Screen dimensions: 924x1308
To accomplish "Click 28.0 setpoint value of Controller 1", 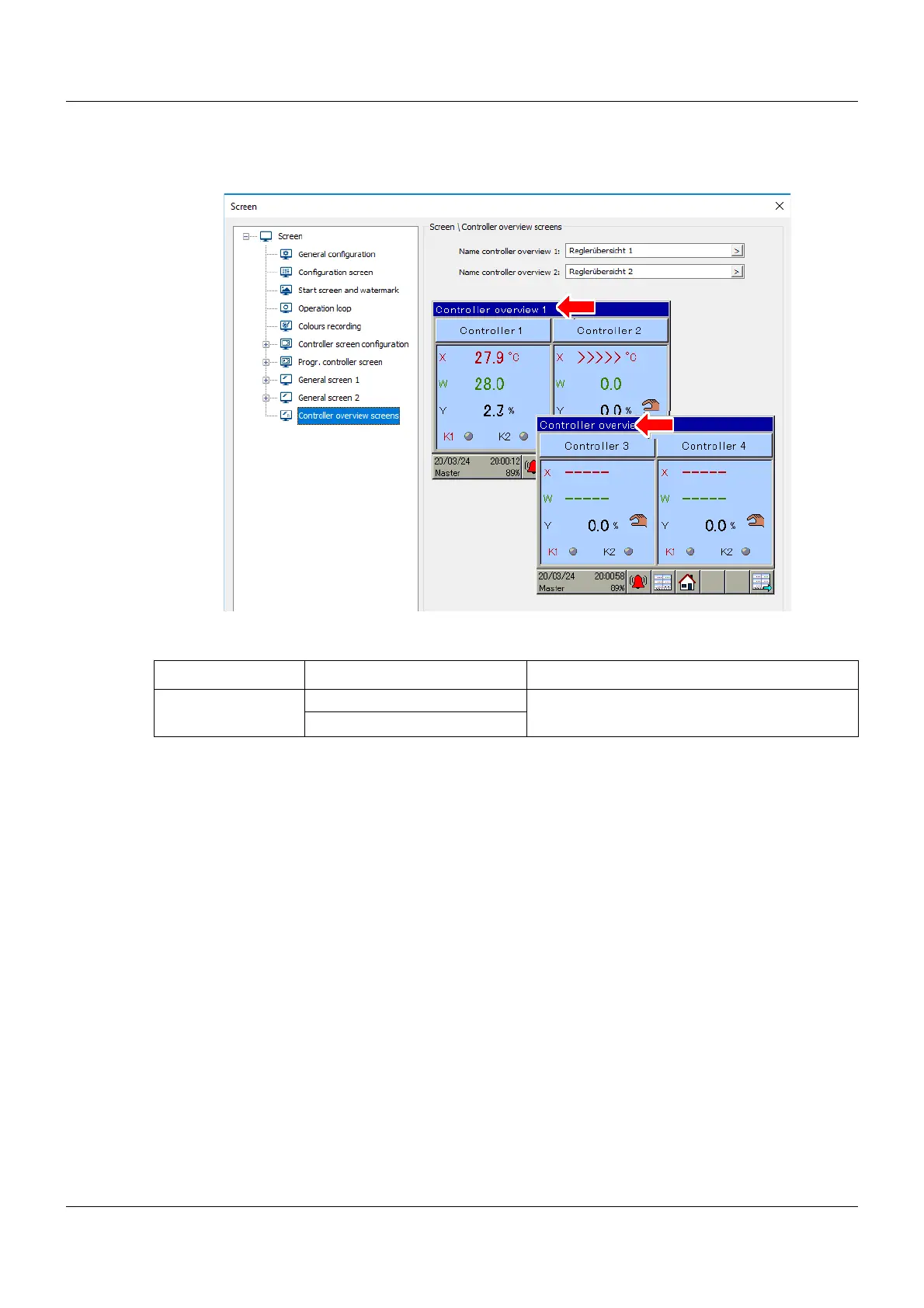I will pyautogui.click(x=489, y=384).
